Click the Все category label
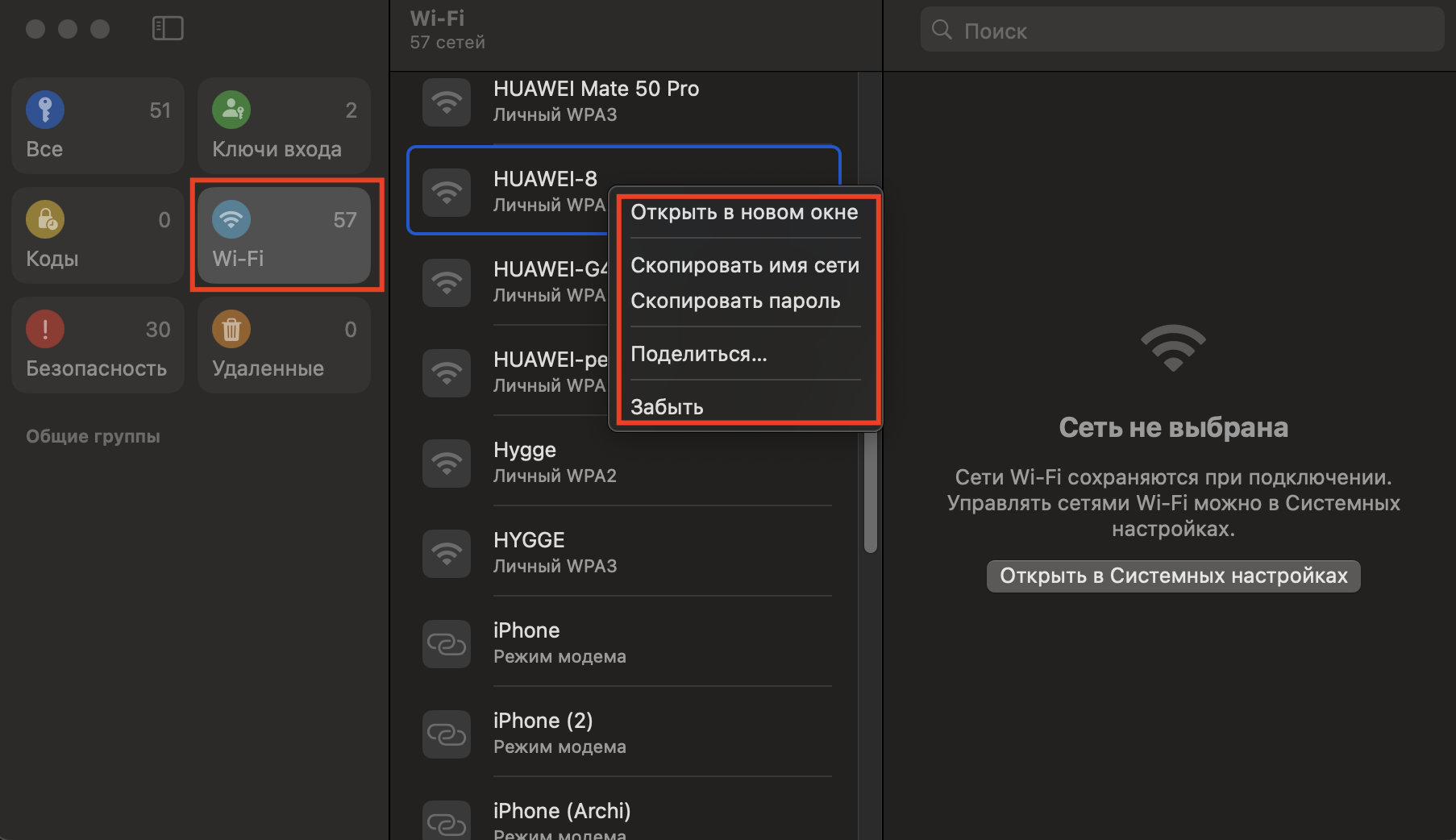1456x840 pixels. pyautogui.click(x=44, y=149)
